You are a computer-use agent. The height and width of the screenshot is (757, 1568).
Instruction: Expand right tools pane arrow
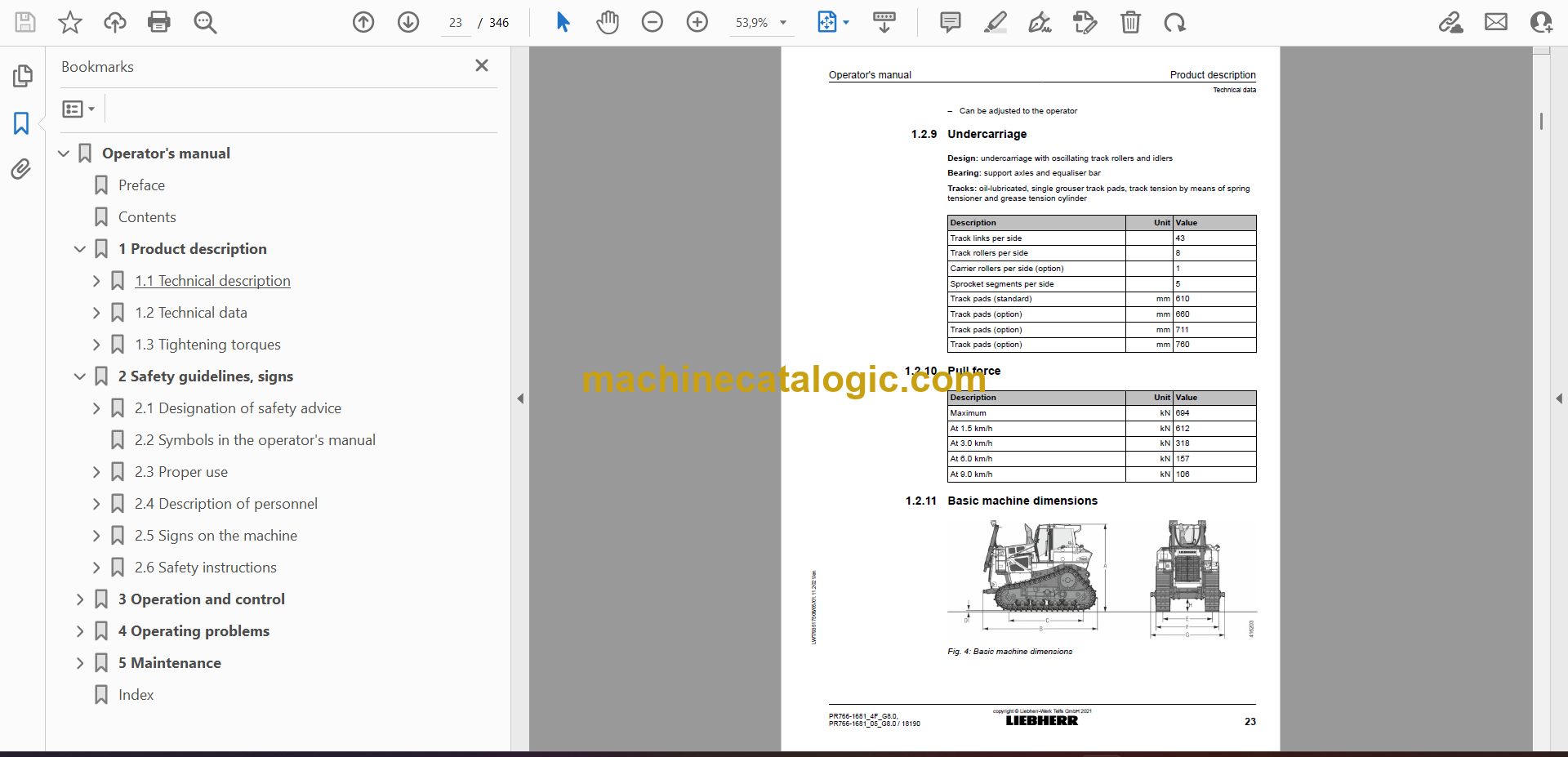(x=1559, y=399)
